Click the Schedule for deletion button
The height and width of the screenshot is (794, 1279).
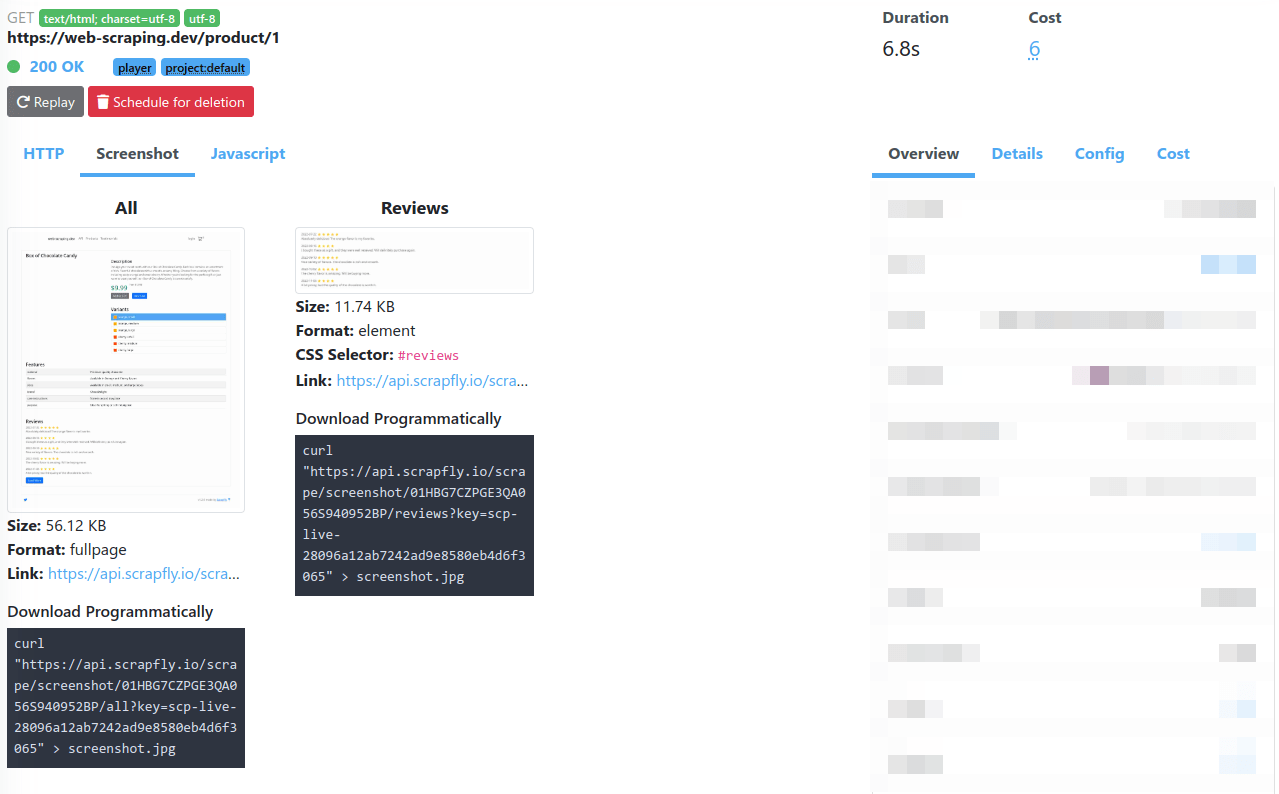click(x=170, y=101)
